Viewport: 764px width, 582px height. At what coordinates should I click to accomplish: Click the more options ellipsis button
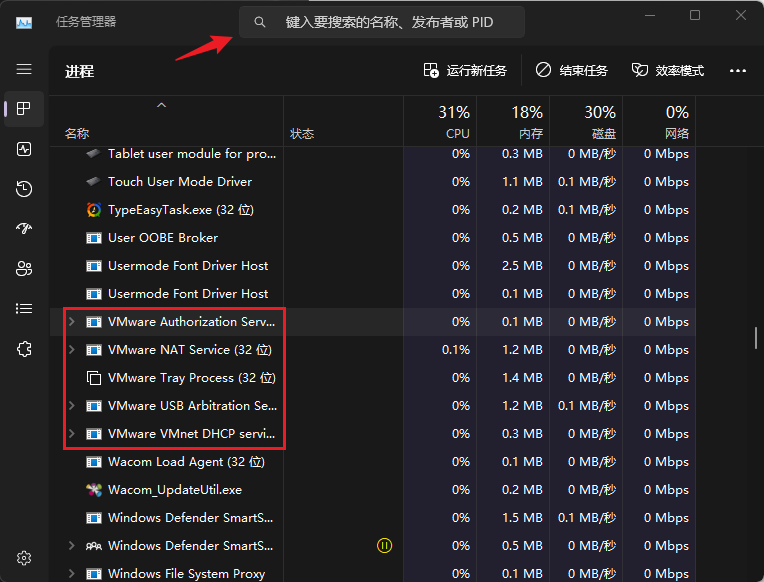(x=738, y=71)
